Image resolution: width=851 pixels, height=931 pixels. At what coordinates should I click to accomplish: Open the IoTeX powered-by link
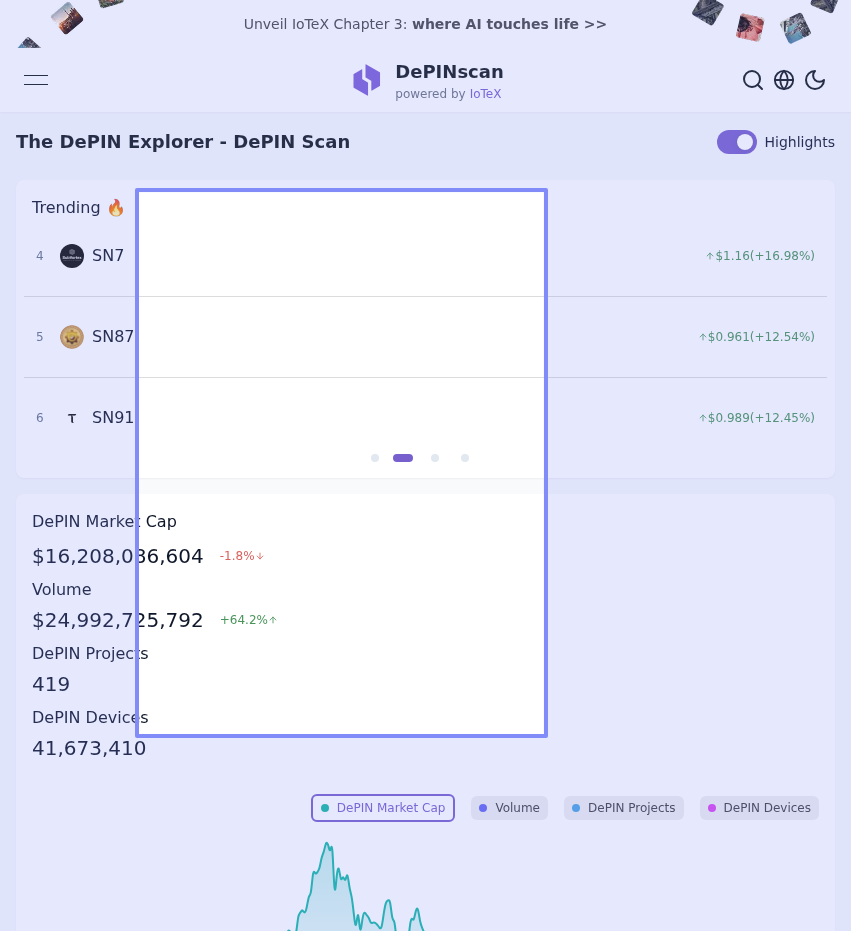pos(485,94)
